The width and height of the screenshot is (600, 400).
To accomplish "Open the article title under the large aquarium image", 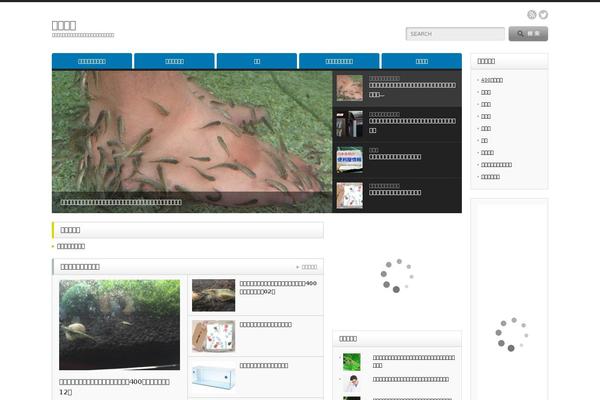I will pos(114,387).
